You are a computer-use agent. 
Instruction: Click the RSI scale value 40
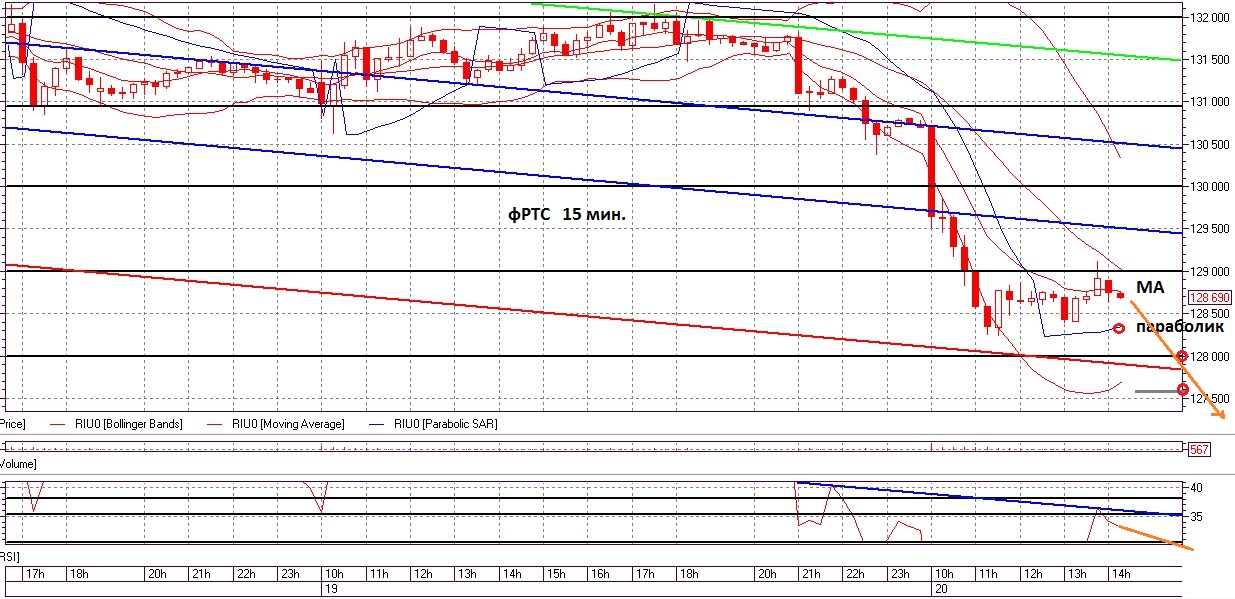(x=1197, y=488)
